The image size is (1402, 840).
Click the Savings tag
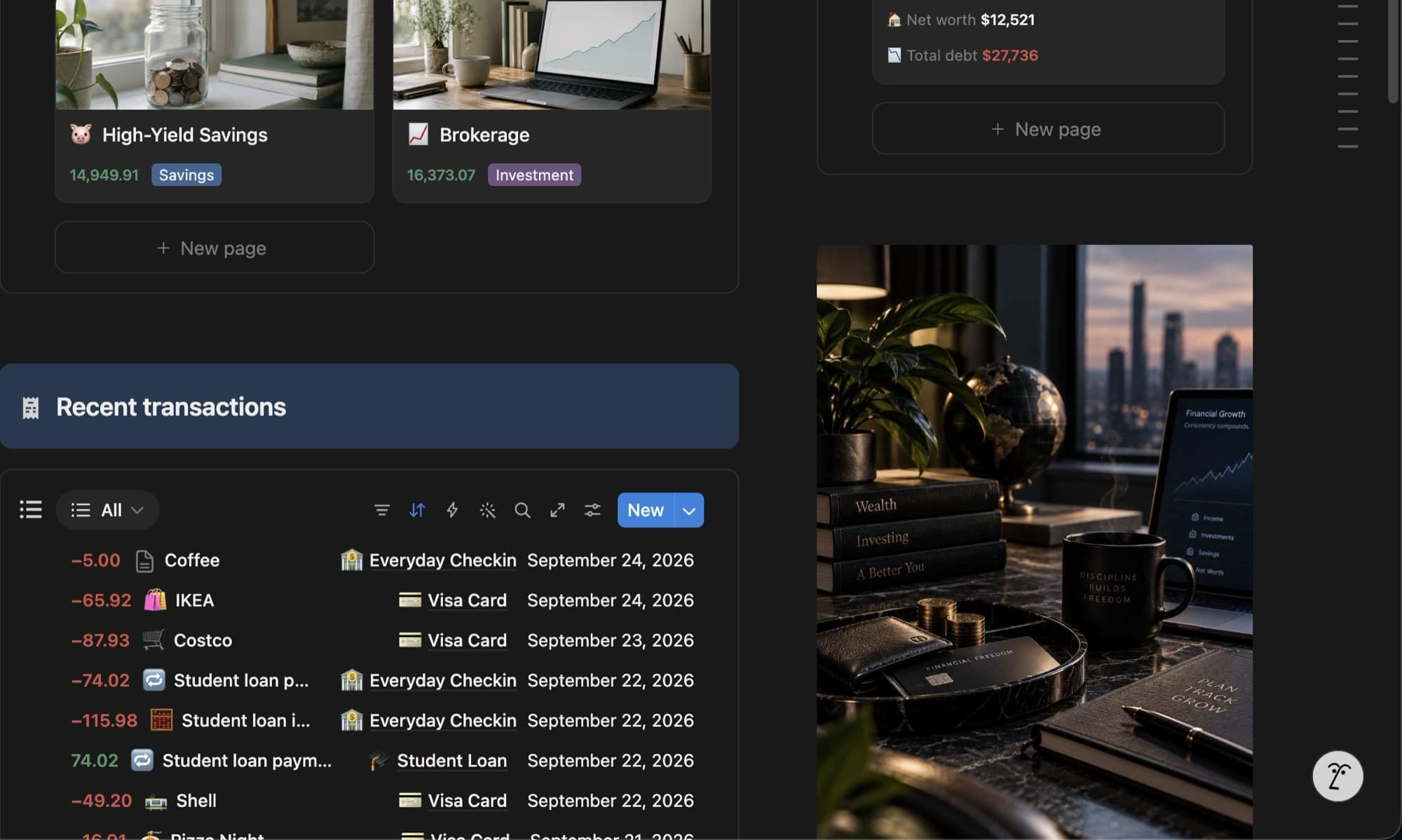click(x=186, y=175)
